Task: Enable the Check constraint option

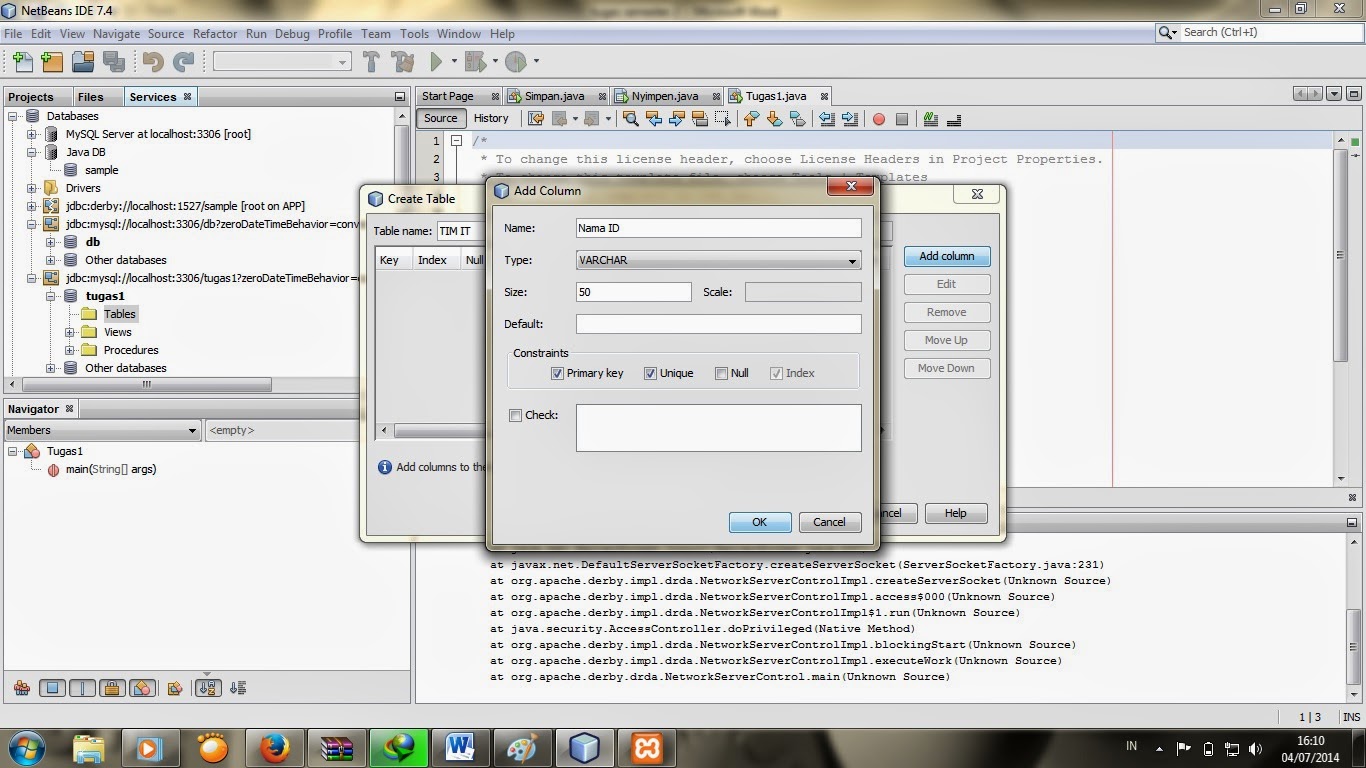Action: 516,415
